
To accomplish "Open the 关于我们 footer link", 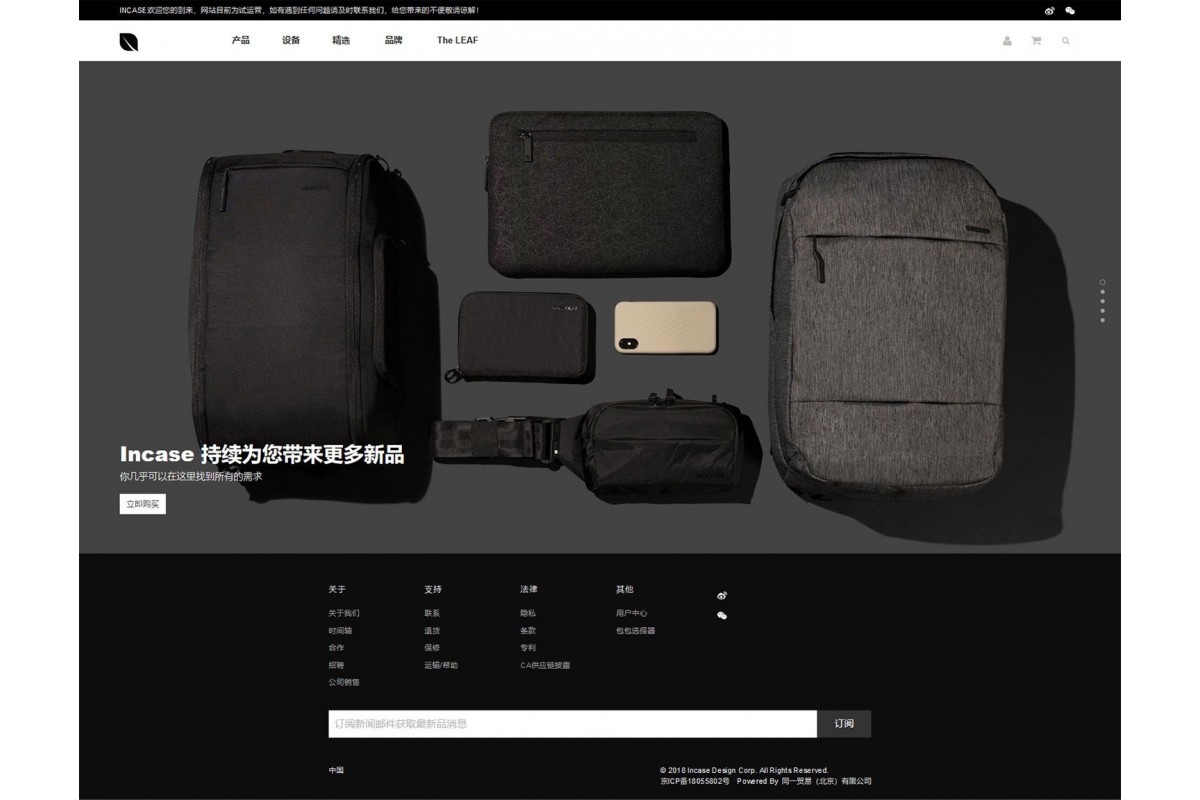I will [x=344, y=613].
